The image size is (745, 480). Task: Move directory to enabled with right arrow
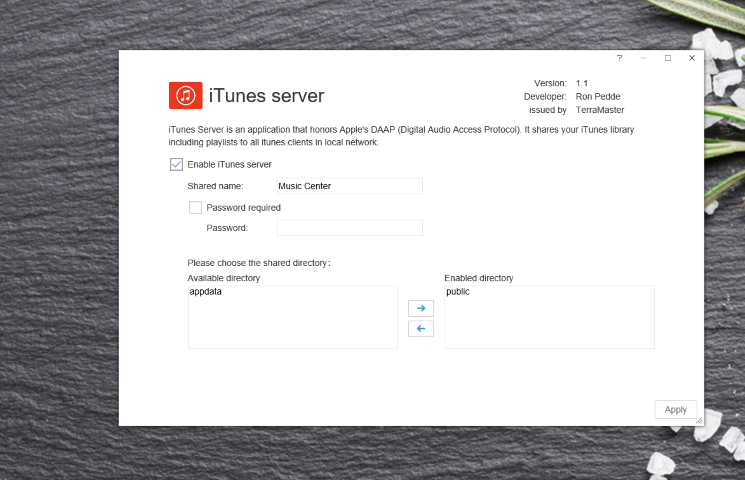click(x=420, y=308)
